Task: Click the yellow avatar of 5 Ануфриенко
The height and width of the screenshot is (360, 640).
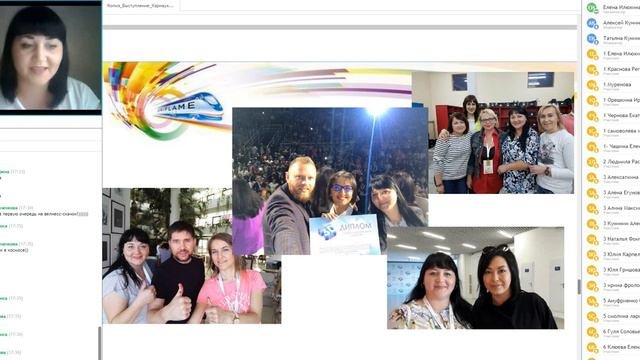Action: click(592, 301)
